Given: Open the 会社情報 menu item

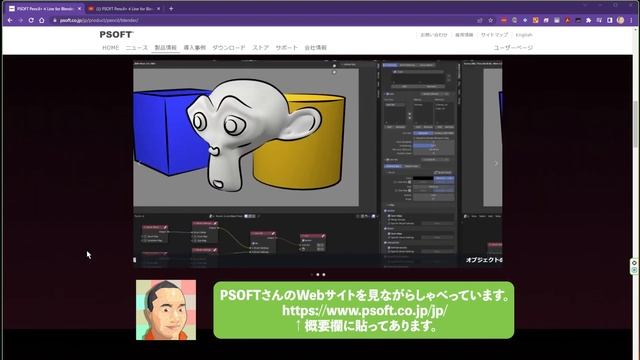Looking at the screenshot, I should [316, 48].
